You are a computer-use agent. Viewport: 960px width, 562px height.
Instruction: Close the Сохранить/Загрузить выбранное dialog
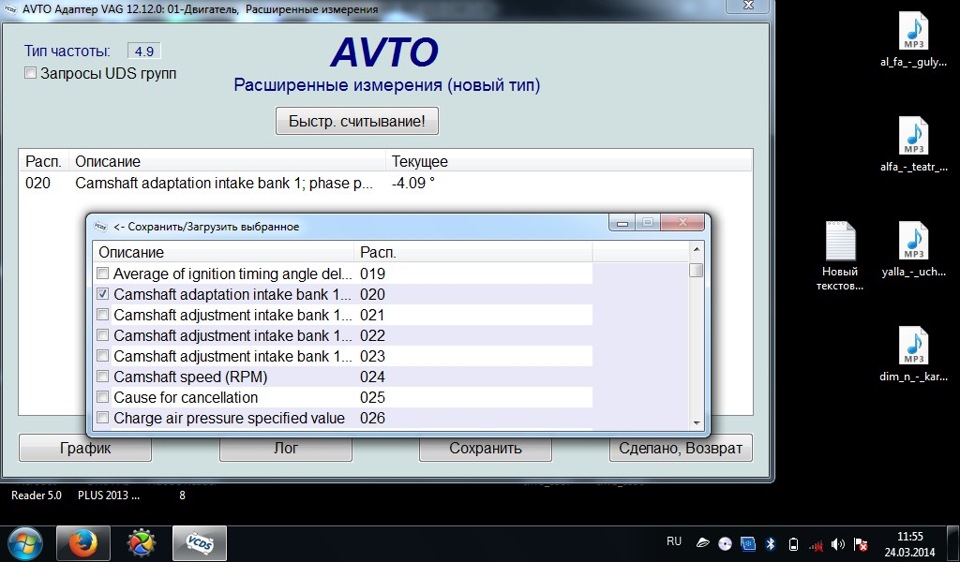point(683,223)
